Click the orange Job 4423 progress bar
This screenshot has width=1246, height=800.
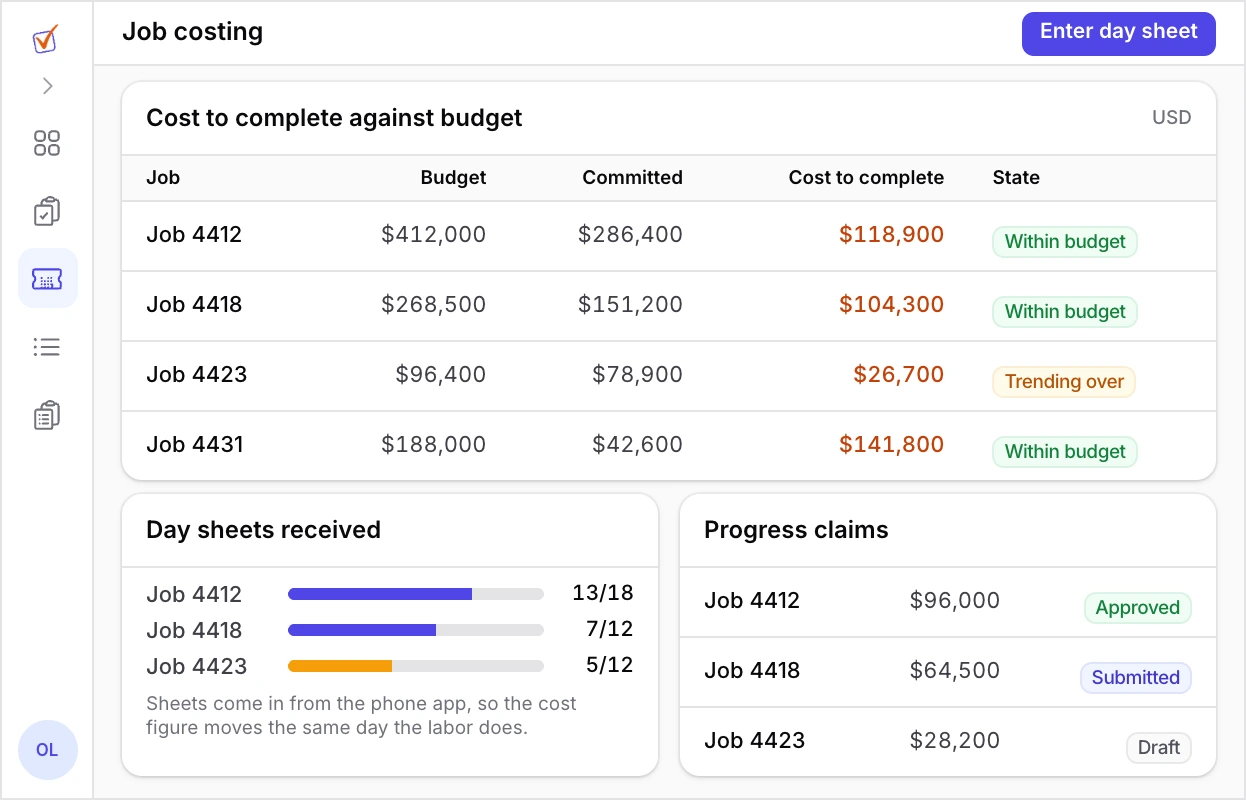coord(416,666)
